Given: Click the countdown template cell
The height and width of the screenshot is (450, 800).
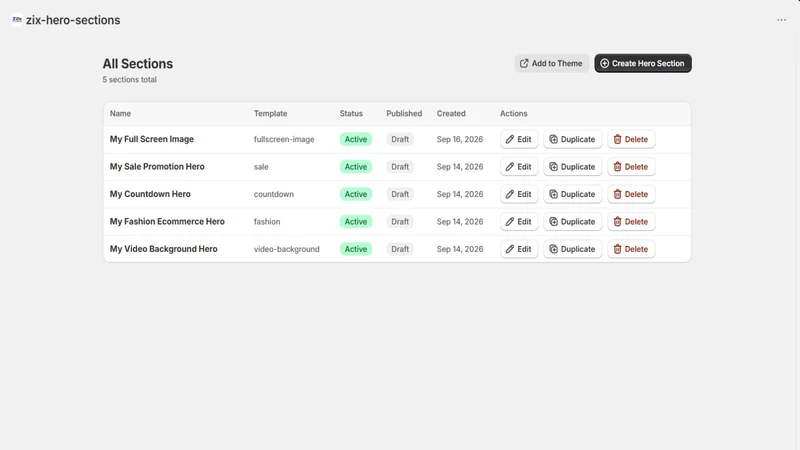Looking at the screenshot, I should [274, 194].
